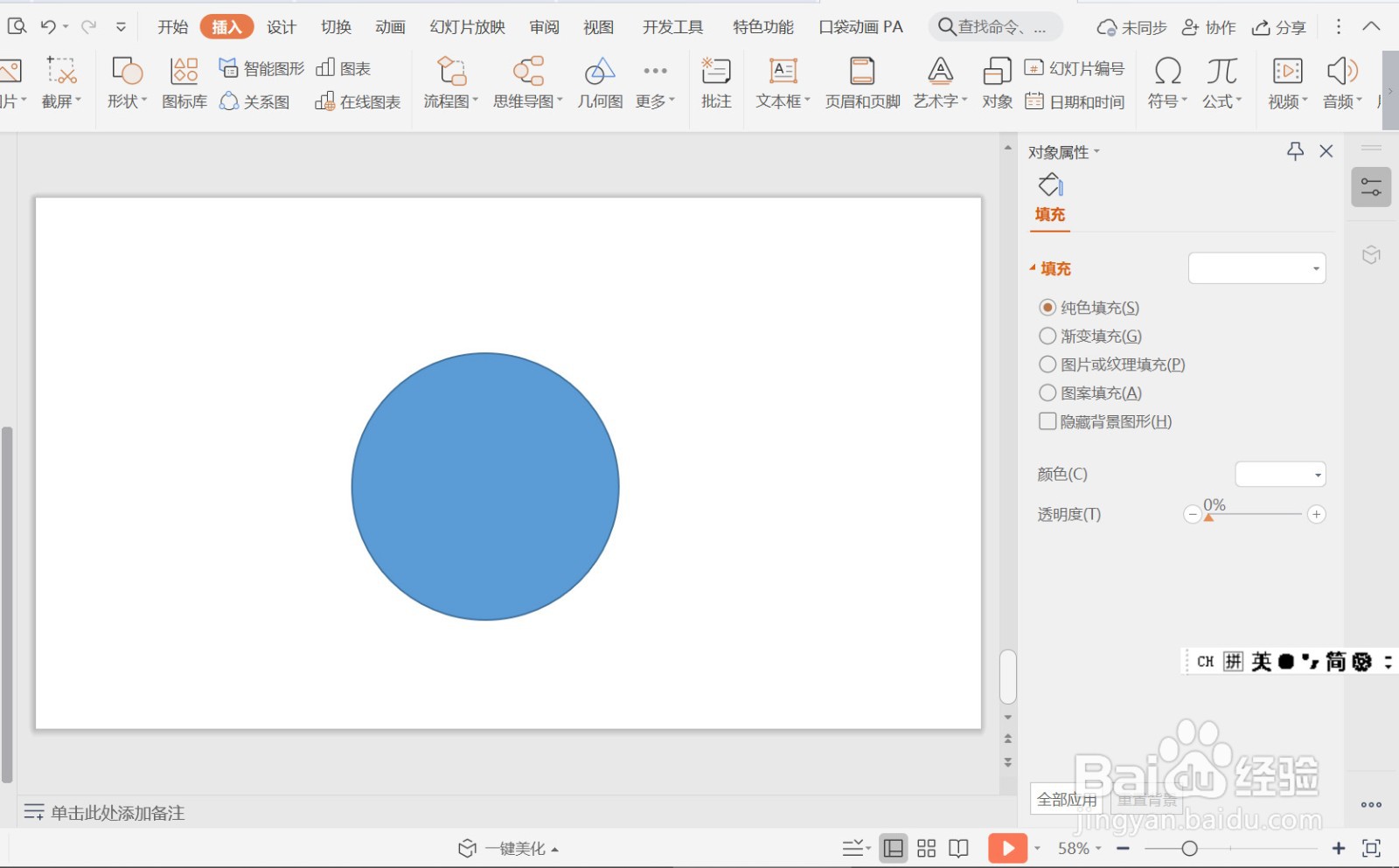Open the 形状 shapes gallery

127,83
